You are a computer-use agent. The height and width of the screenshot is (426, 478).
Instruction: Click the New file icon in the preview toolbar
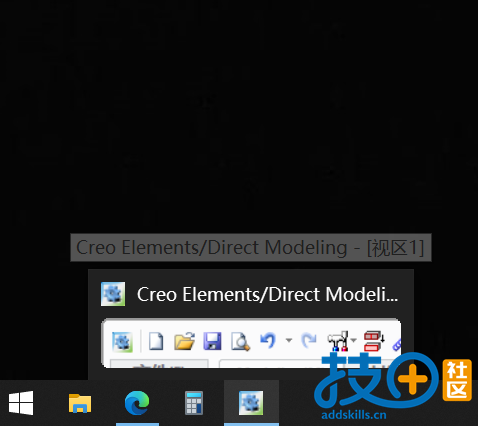pyautogui.click(x=156, y=341)
